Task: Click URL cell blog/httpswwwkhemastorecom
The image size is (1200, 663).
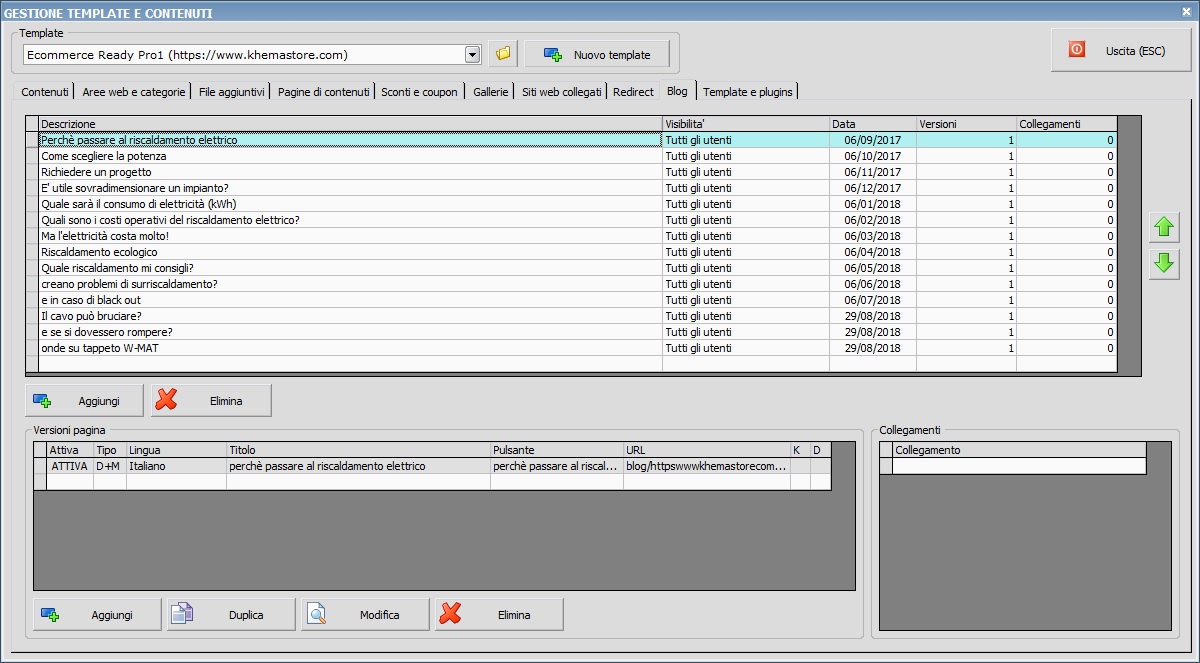Action: pos(707,466)
